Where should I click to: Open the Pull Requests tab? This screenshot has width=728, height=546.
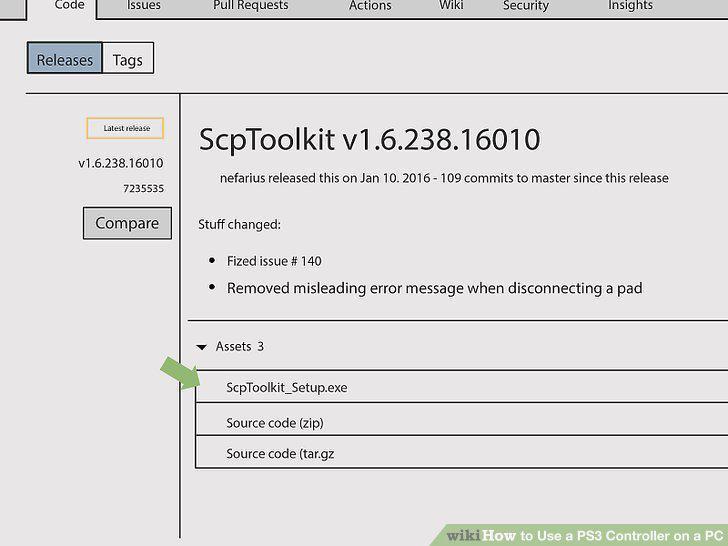click(251, 6)
